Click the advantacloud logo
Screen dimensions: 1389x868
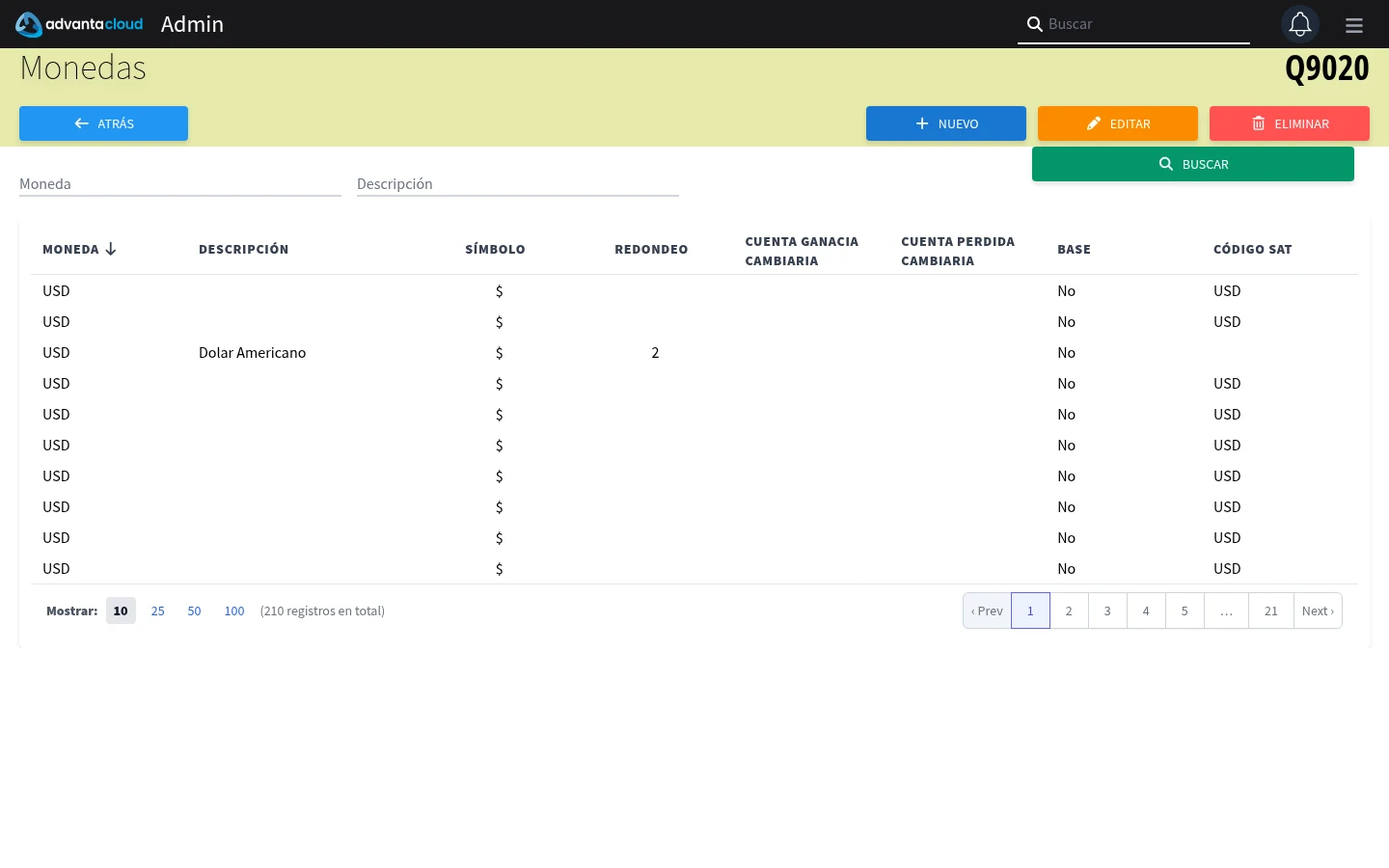pos(79,24)
